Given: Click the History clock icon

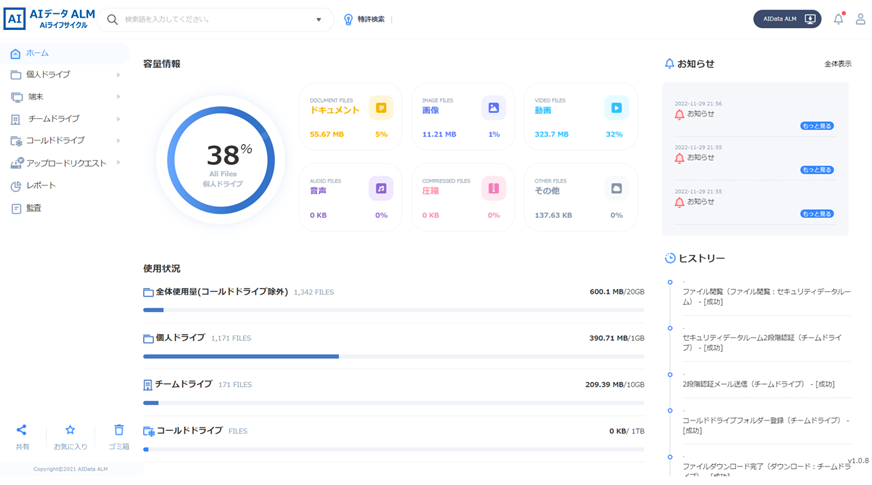Looking at the screenshot, I should pyautogui.click(x=670, y=258).
